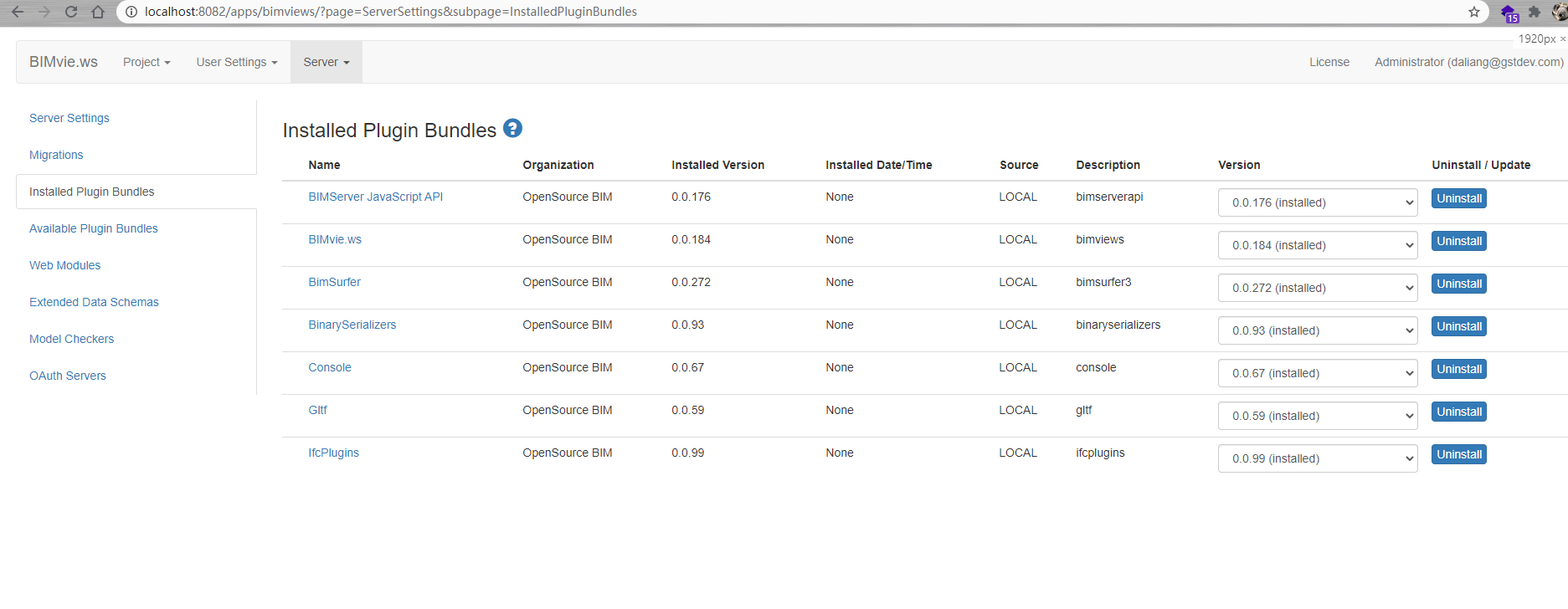Click the BIMvie.ws brand link

coord(64,62)
